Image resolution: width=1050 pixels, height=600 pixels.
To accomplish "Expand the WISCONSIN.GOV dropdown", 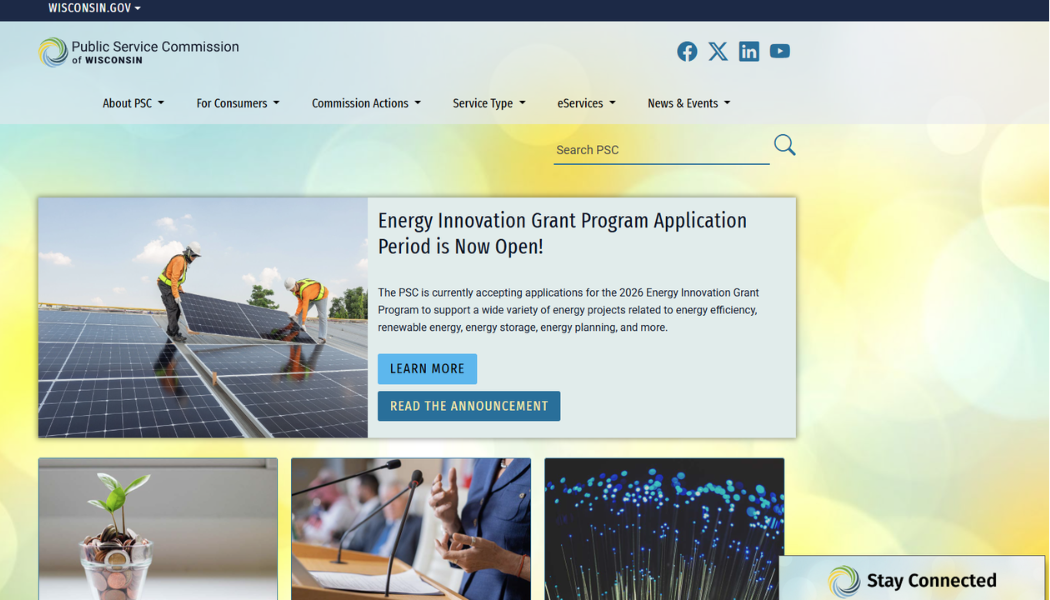I will coord(94,8).
